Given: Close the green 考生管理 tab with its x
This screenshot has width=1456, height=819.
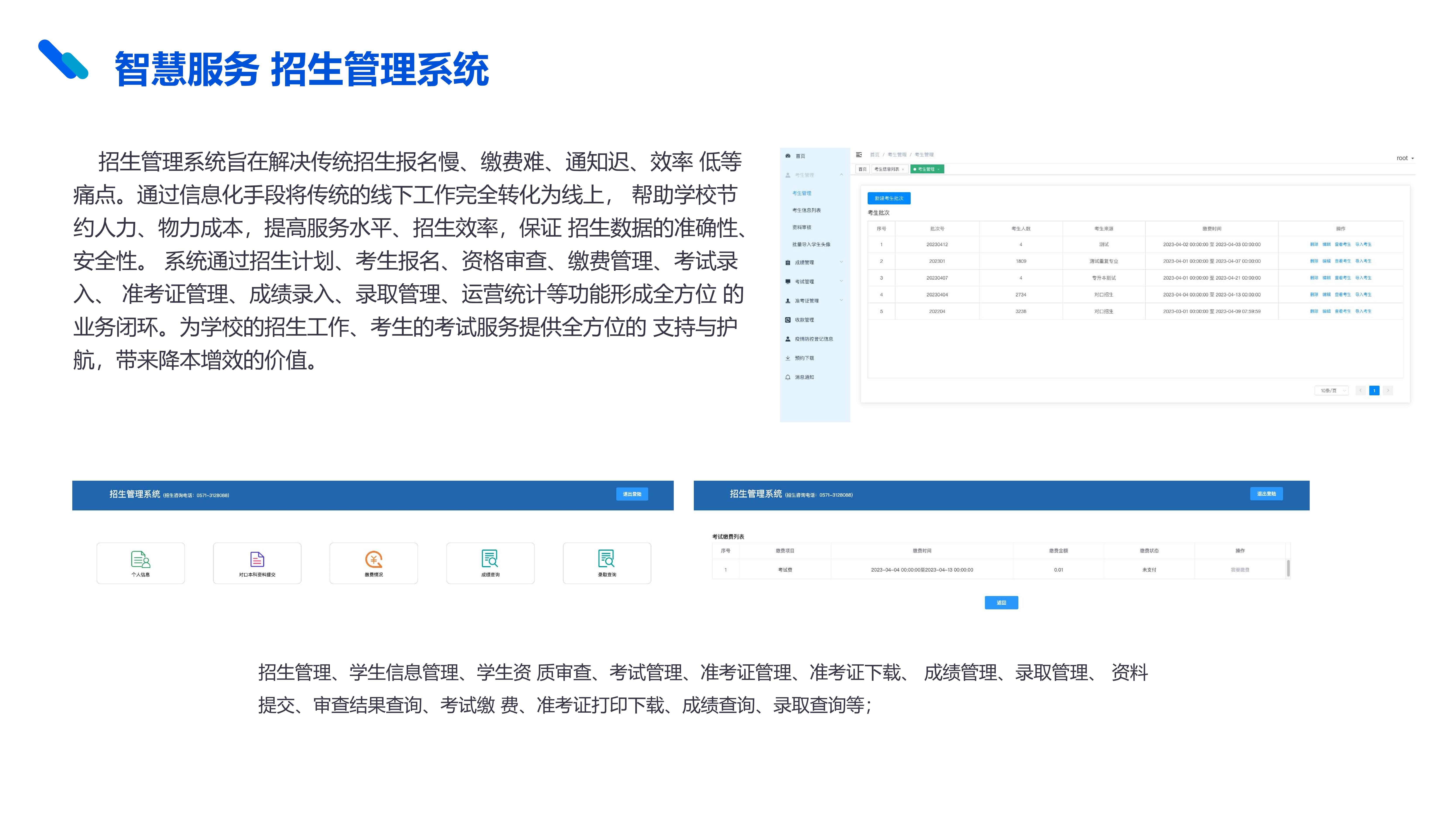Looking at the screenshot, I should 938,169.
